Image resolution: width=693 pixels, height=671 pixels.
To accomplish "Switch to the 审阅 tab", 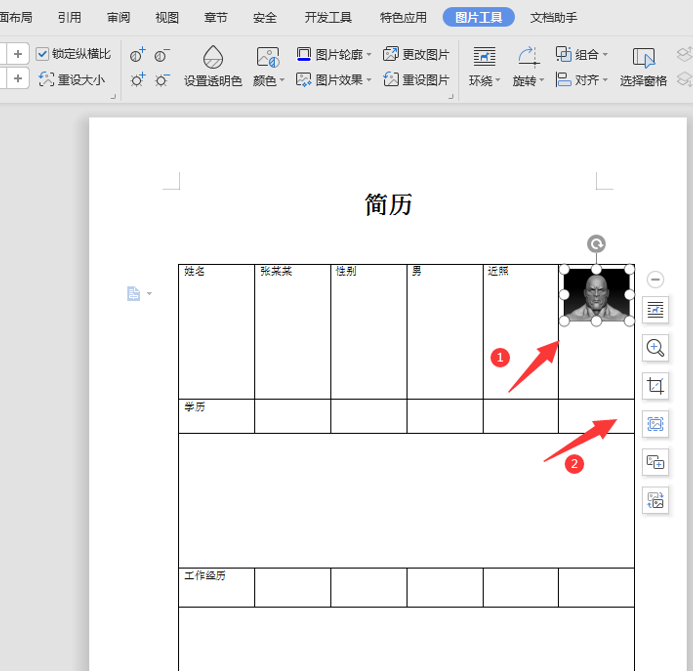I will click(x=118, y=18).
